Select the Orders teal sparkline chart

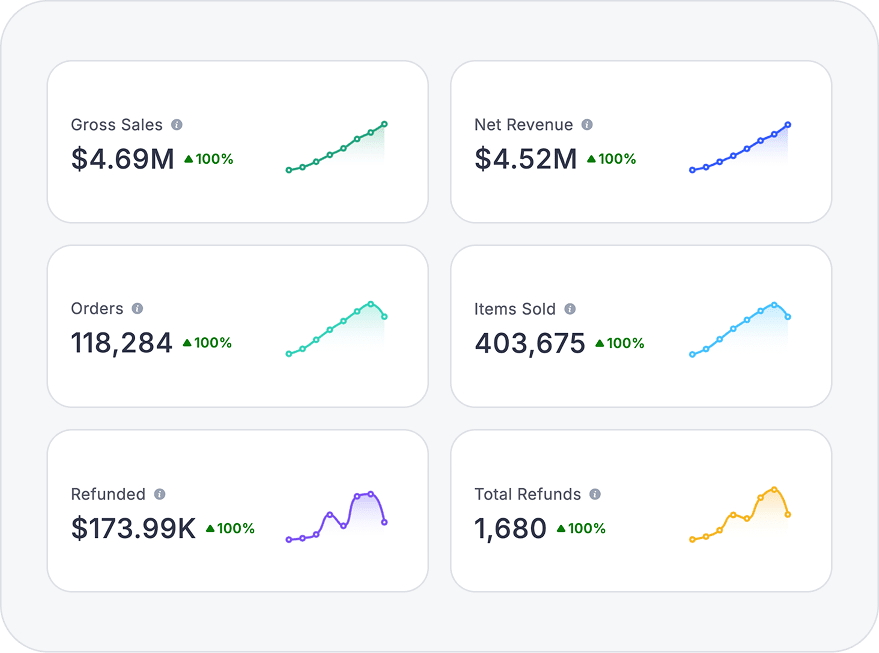click(336, 329)
